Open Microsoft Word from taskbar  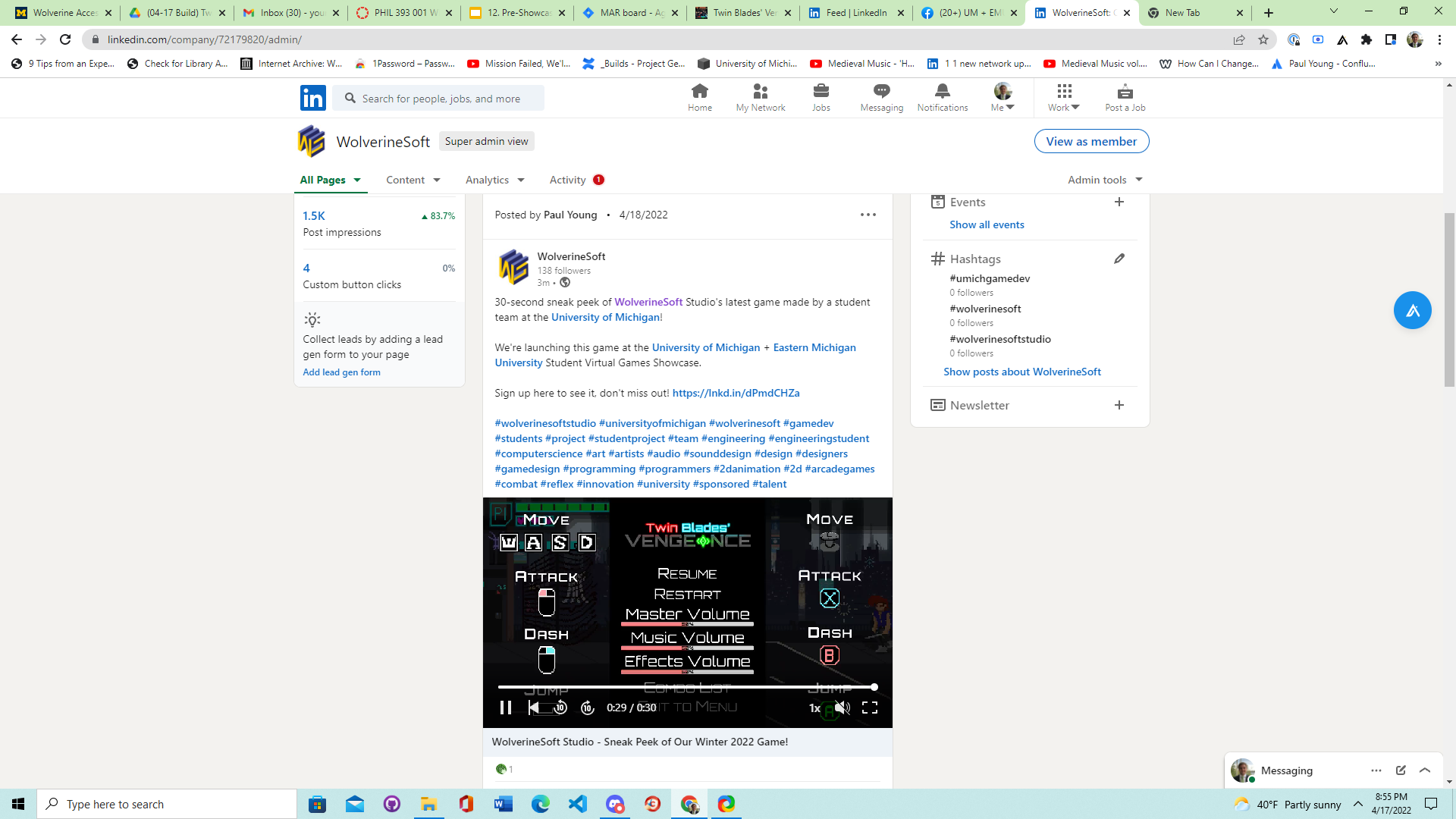pyautogui.click(x=503, y=804)
